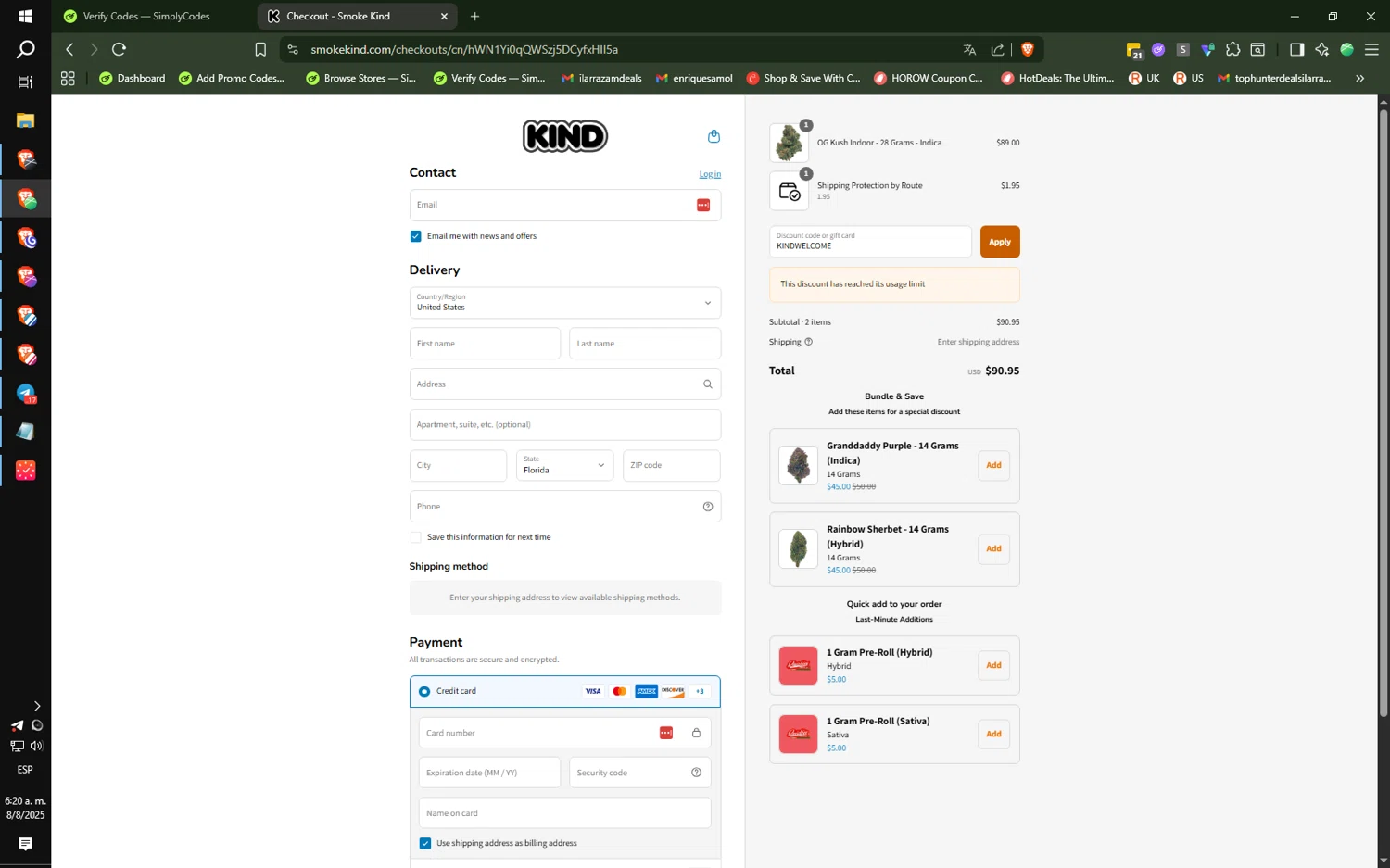This screenshot has height=868, width=1390.
Task: Click the Apply discount button
Action: [x=1000, y=242]
